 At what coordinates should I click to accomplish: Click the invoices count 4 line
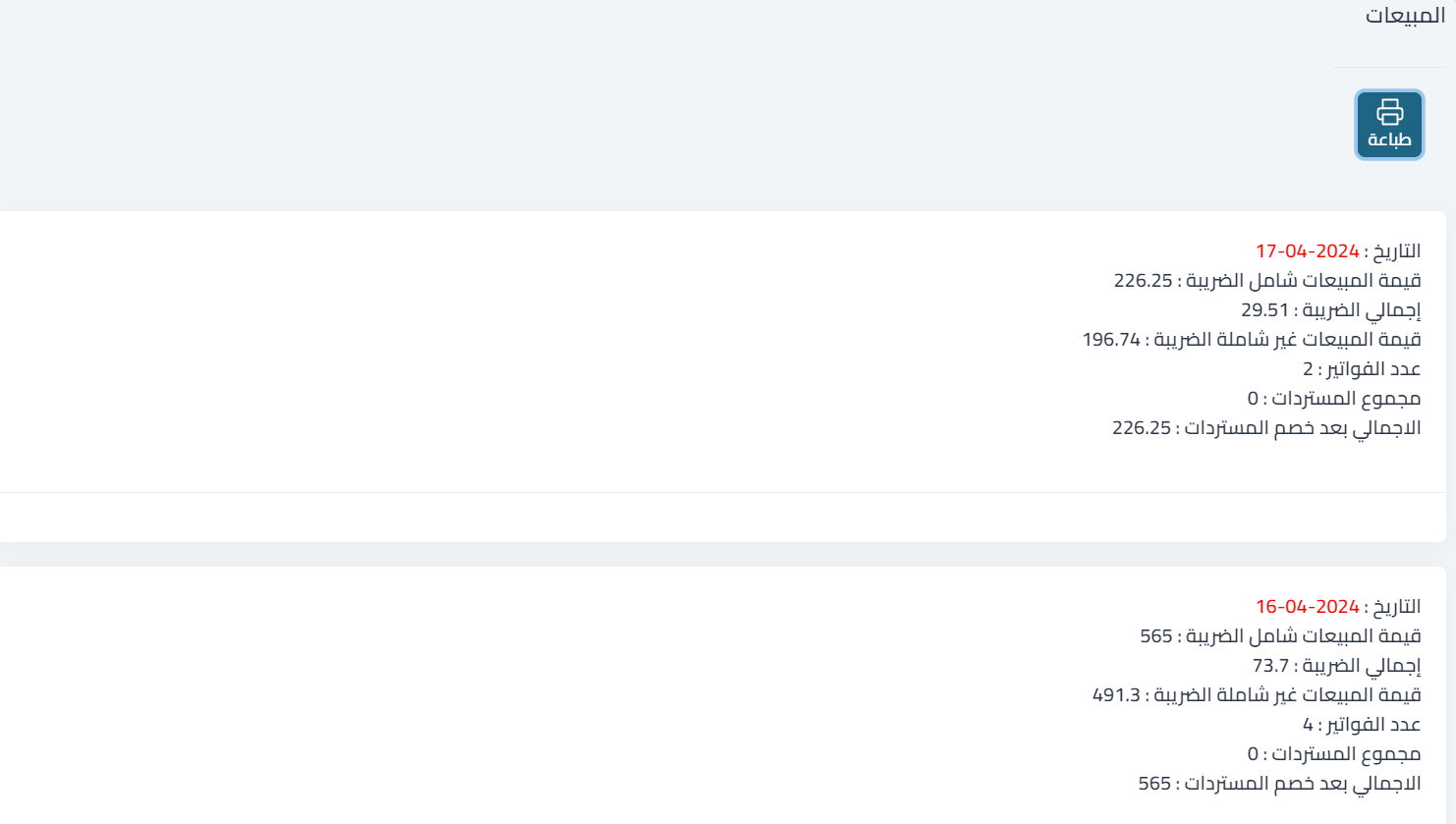tap(1362, 725)
